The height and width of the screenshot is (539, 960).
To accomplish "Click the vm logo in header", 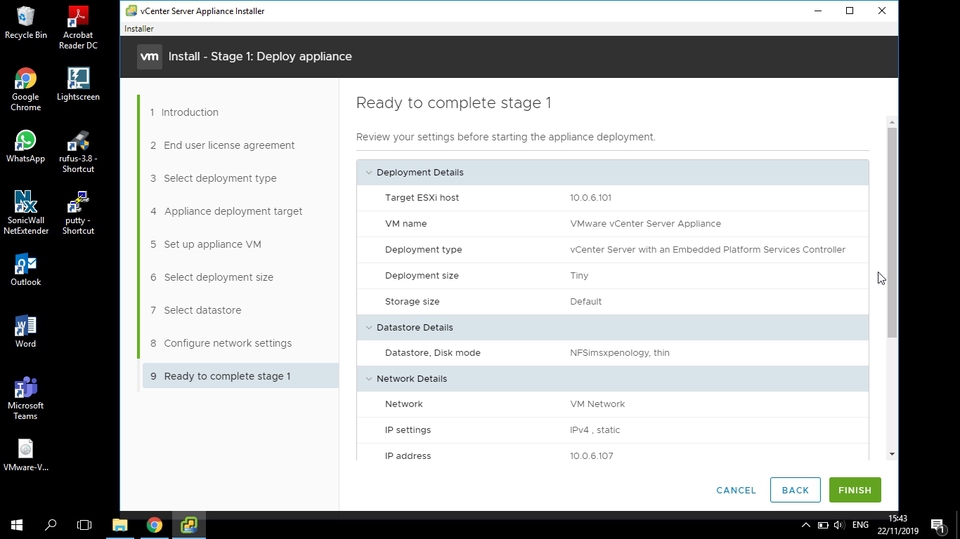I will click(149, 56).
